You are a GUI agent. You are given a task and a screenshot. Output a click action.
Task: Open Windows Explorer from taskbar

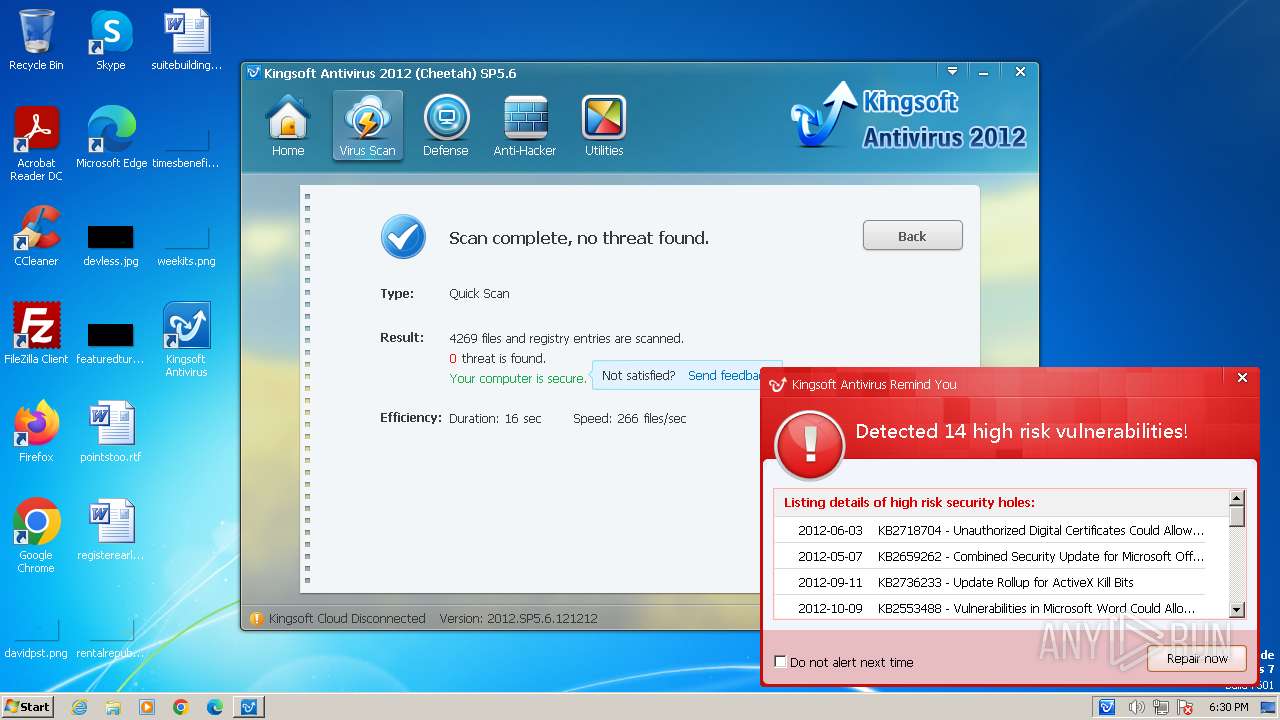coord(113,707)
